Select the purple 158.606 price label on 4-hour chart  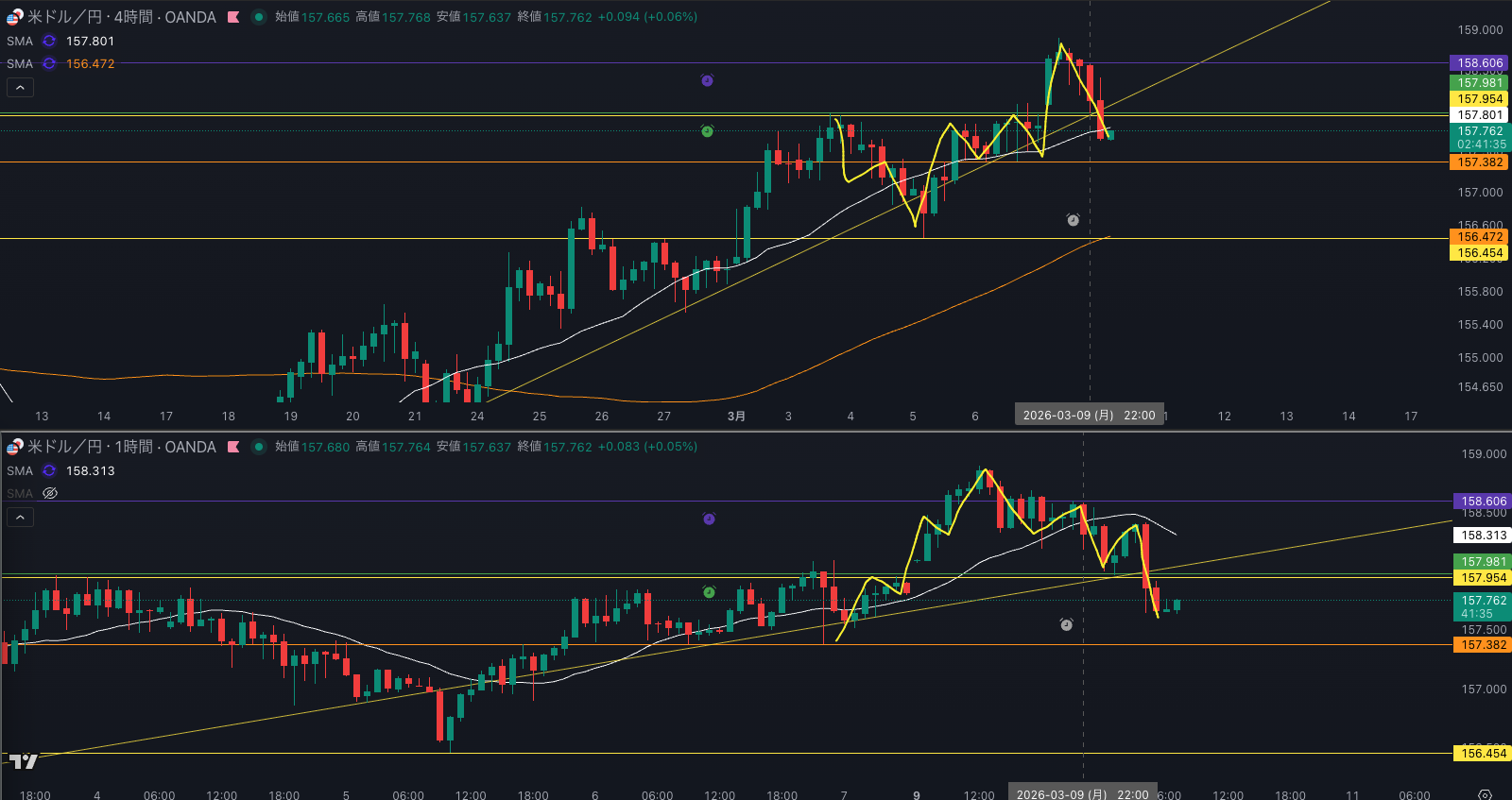tap(1479, 63)
